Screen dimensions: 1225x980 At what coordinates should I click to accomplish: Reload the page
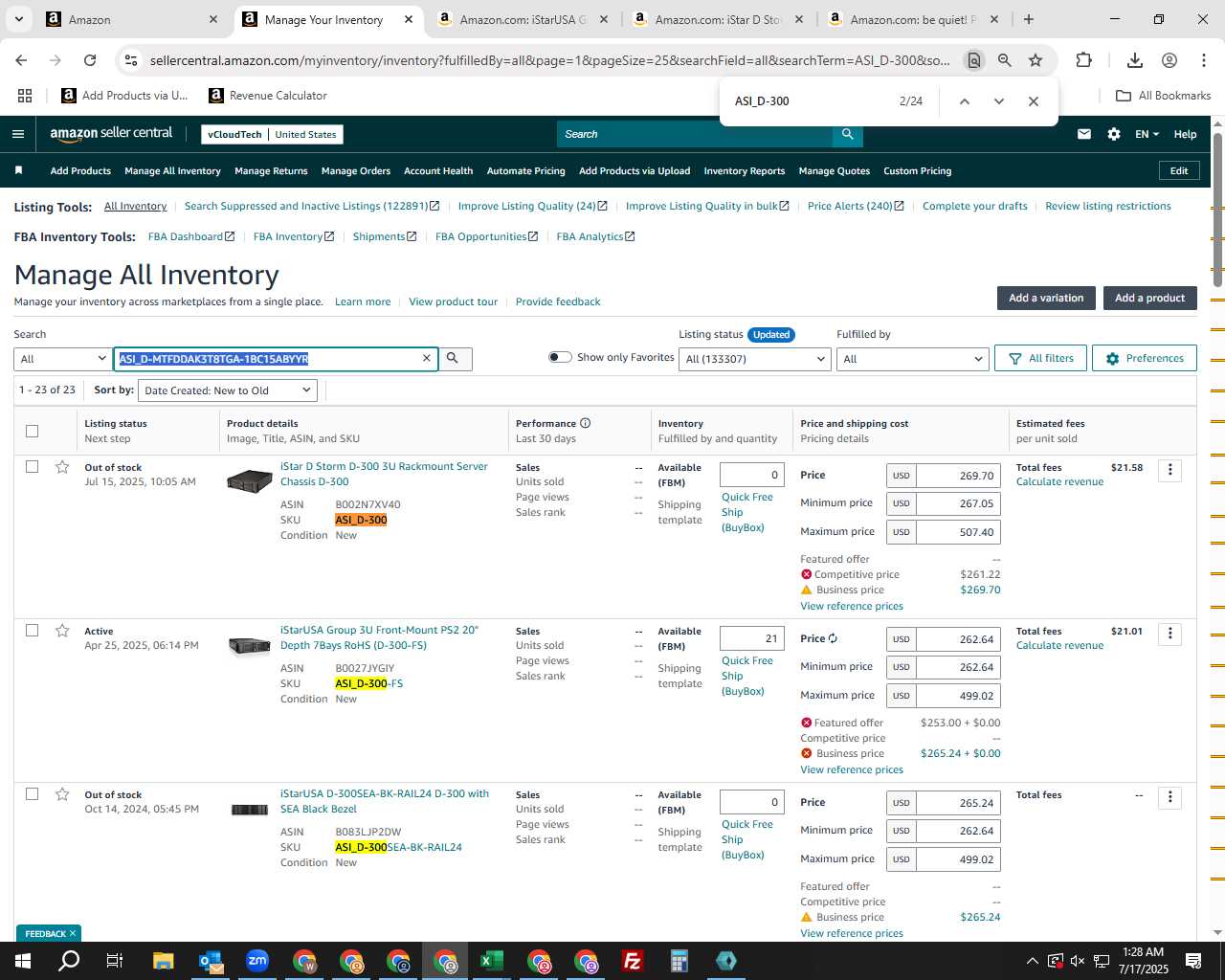[90, 60]
